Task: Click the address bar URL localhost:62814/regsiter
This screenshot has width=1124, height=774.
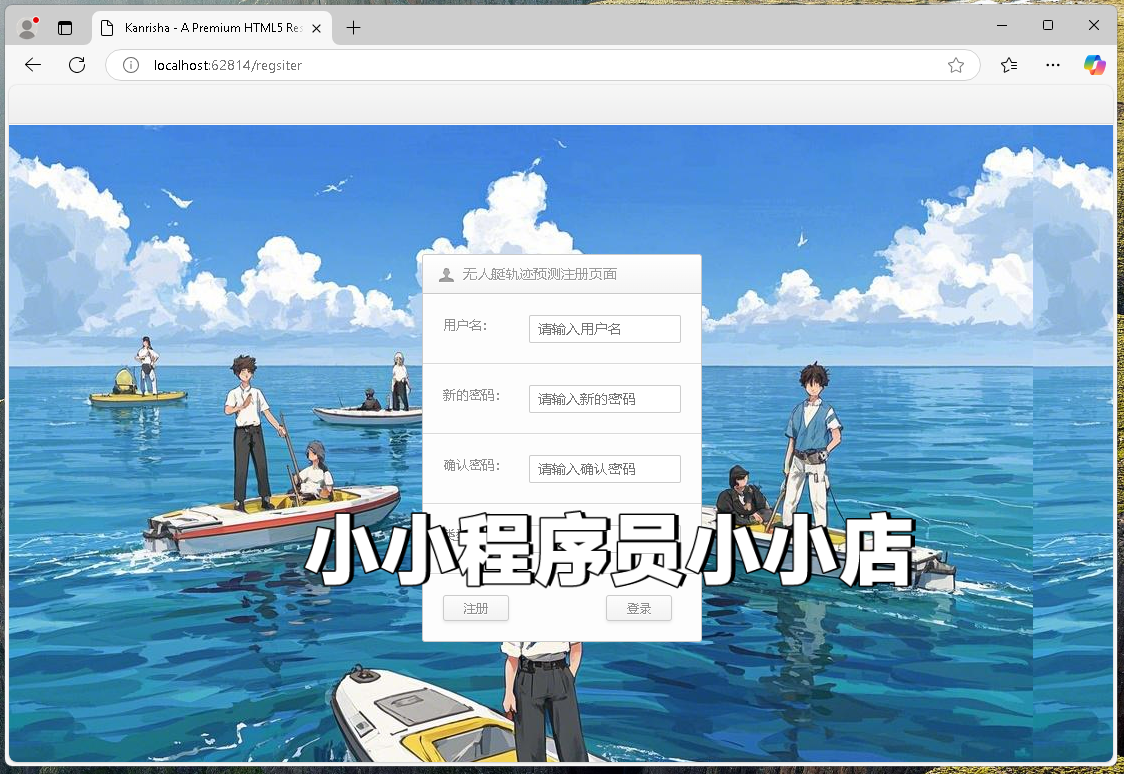Action: (228, 65)
